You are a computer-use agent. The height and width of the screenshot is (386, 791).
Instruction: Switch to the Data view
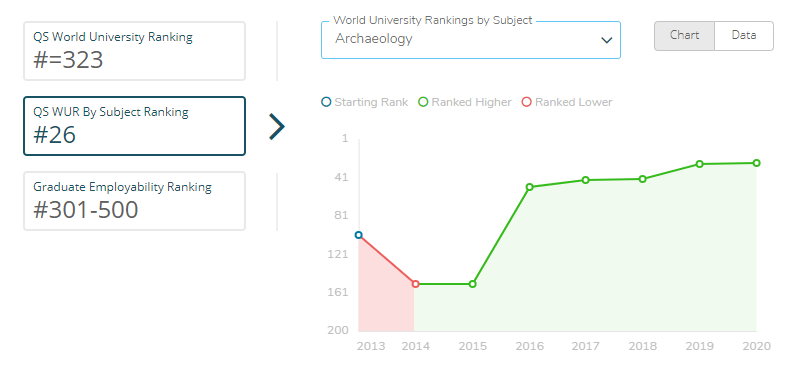click(x=744, y=36)
